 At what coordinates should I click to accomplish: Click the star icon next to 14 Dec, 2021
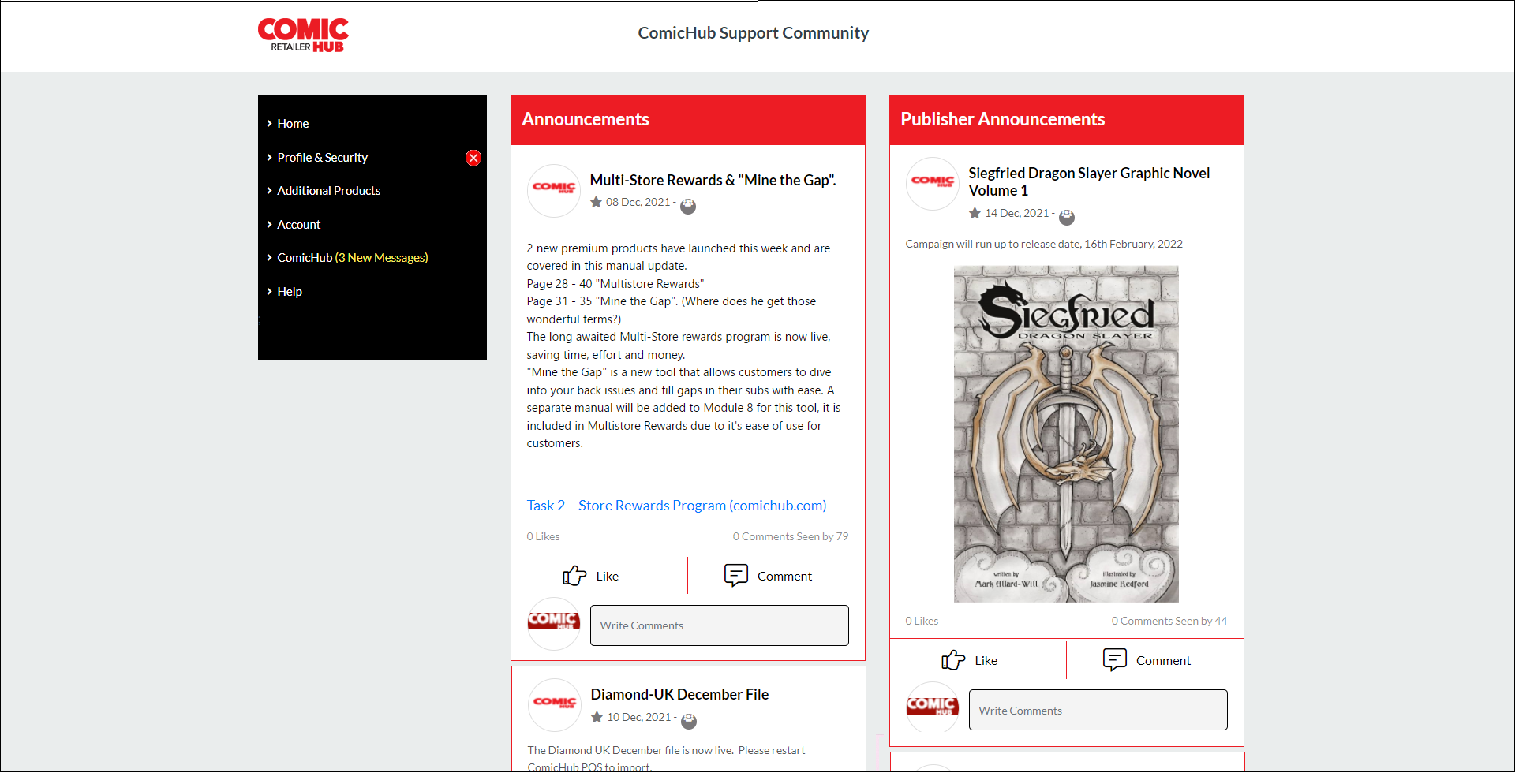(975, 214)
